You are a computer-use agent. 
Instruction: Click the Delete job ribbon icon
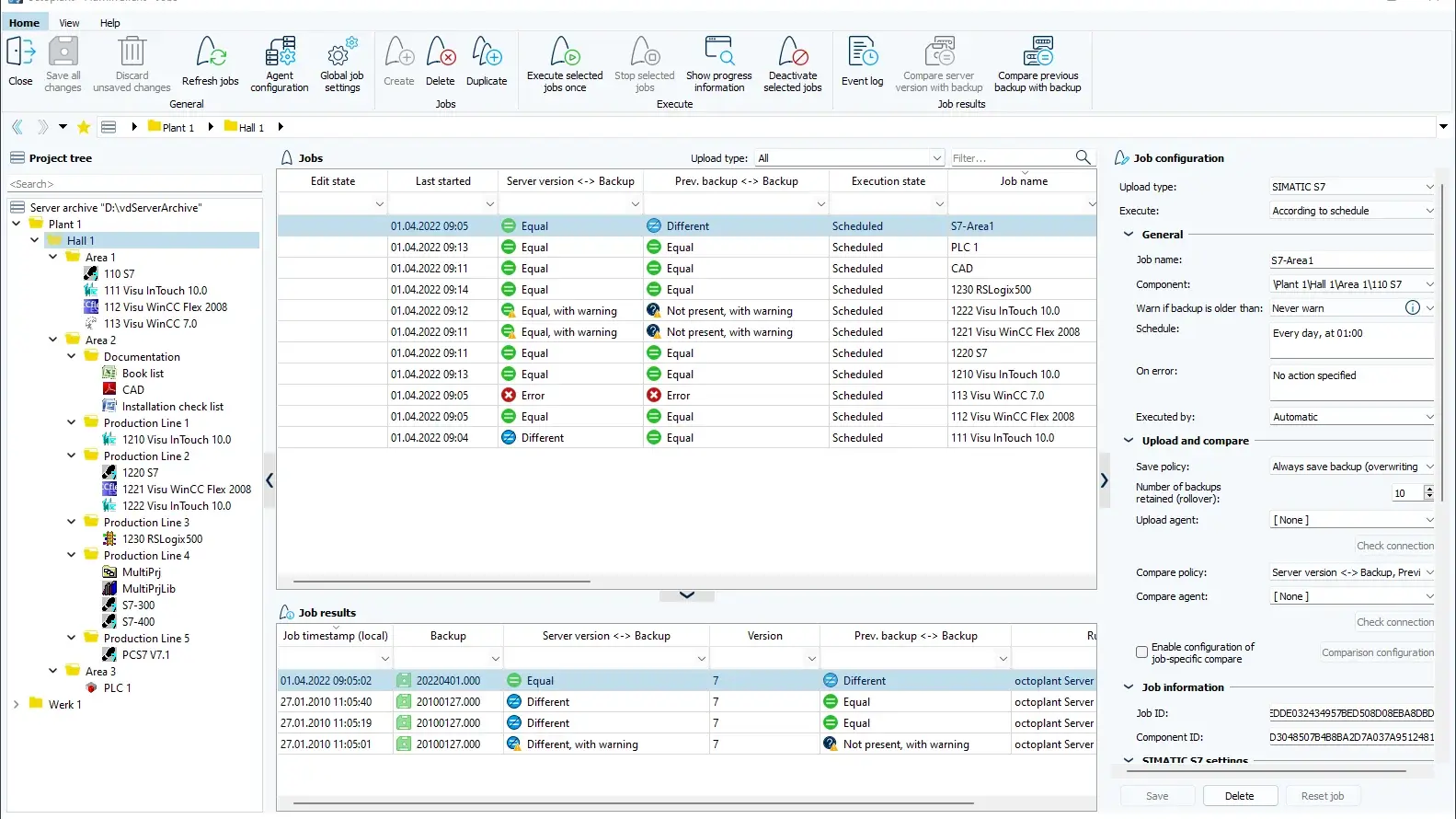point(441,62)
